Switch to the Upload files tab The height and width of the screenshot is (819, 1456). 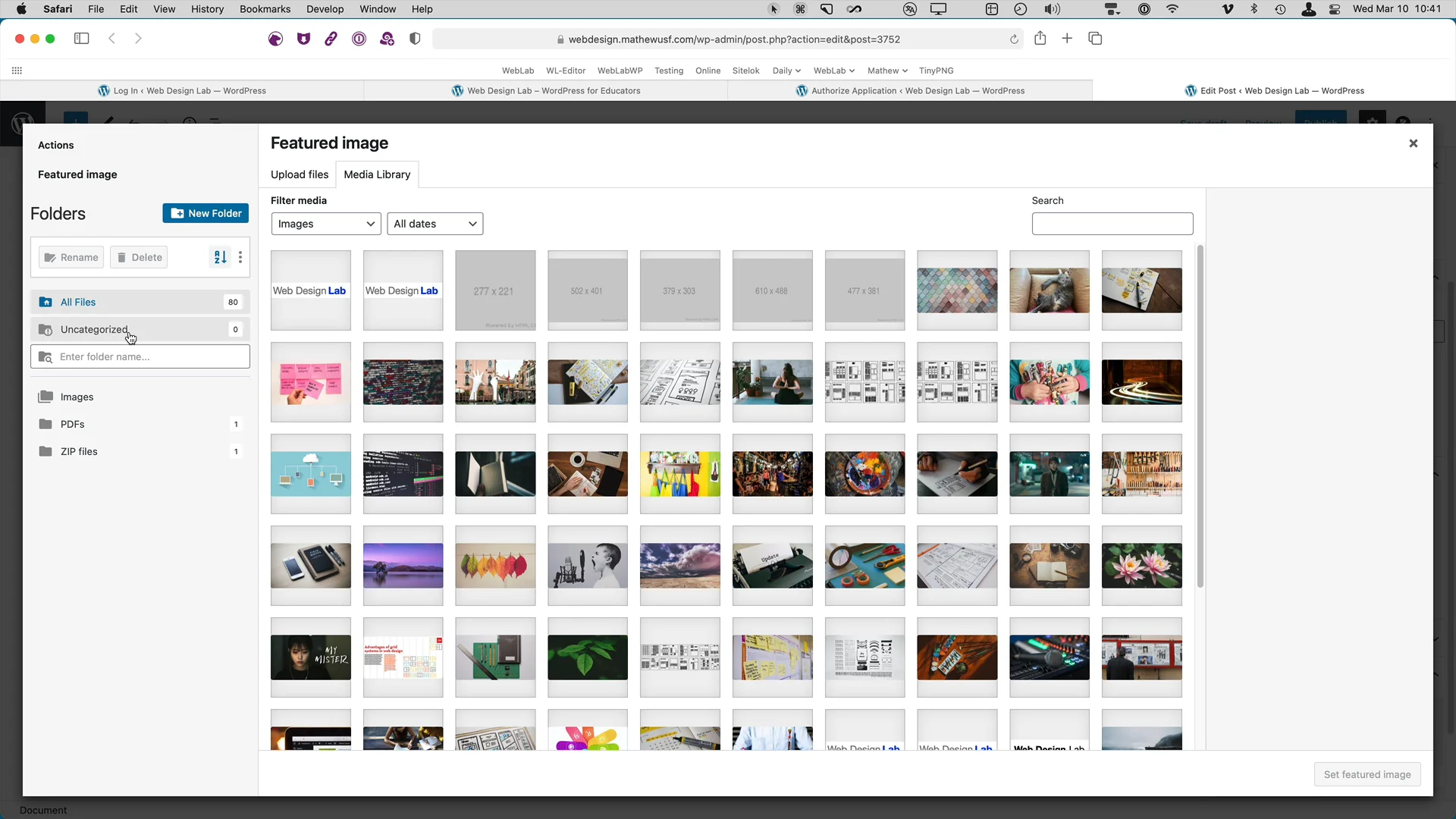300,174
